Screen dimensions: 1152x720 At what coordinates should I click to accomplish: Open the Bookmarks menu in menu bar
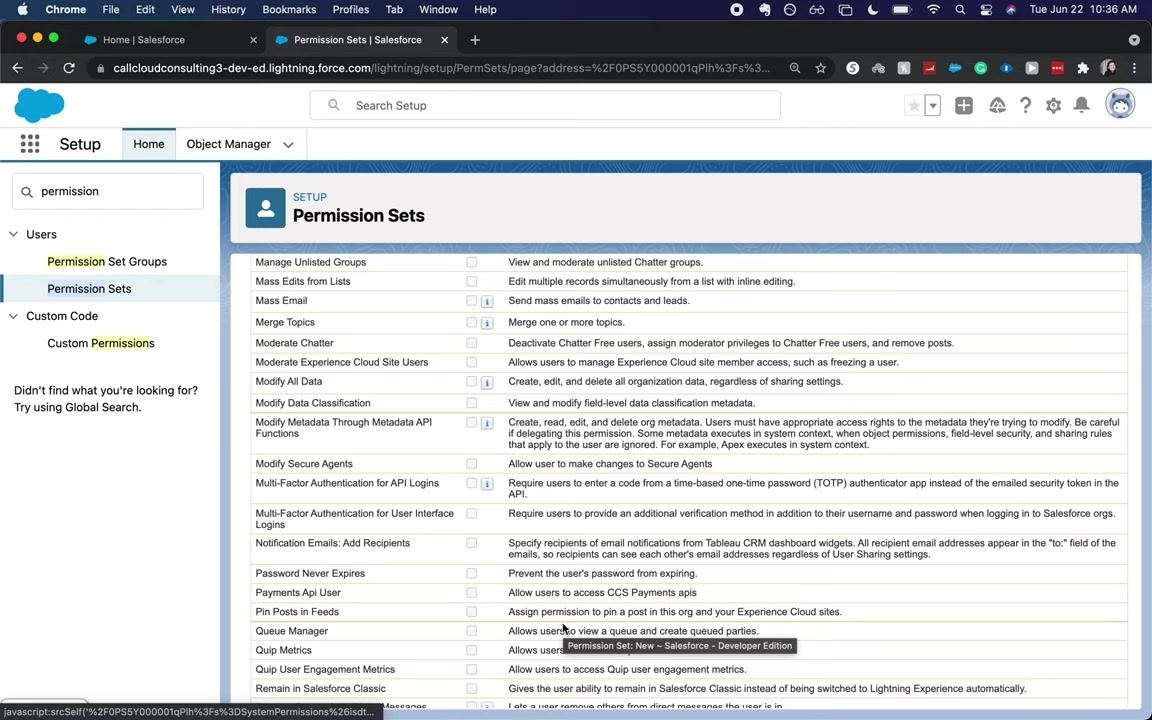pyautogui.click(x=289, y=10)
